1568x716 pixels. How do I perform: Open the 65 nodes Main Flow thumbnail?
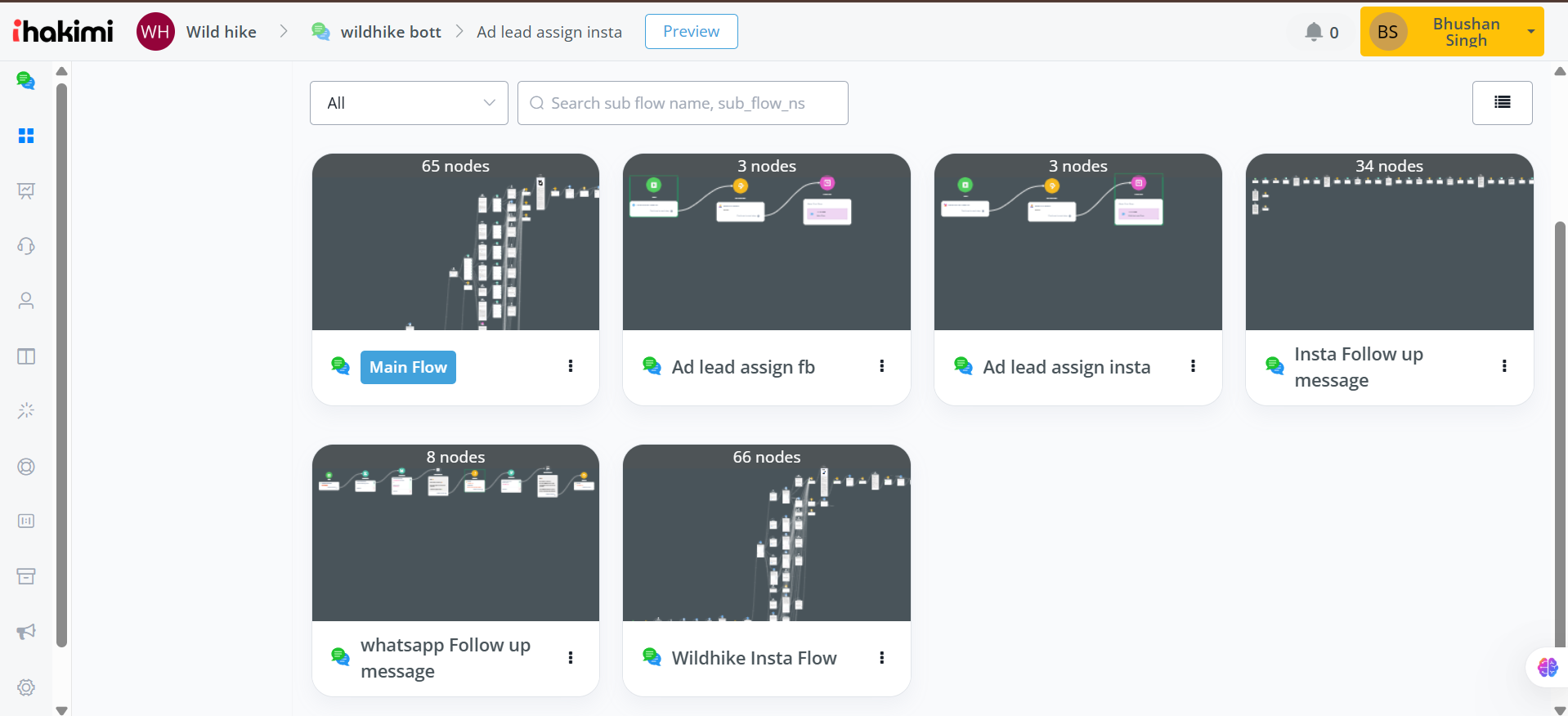point(455,242)
